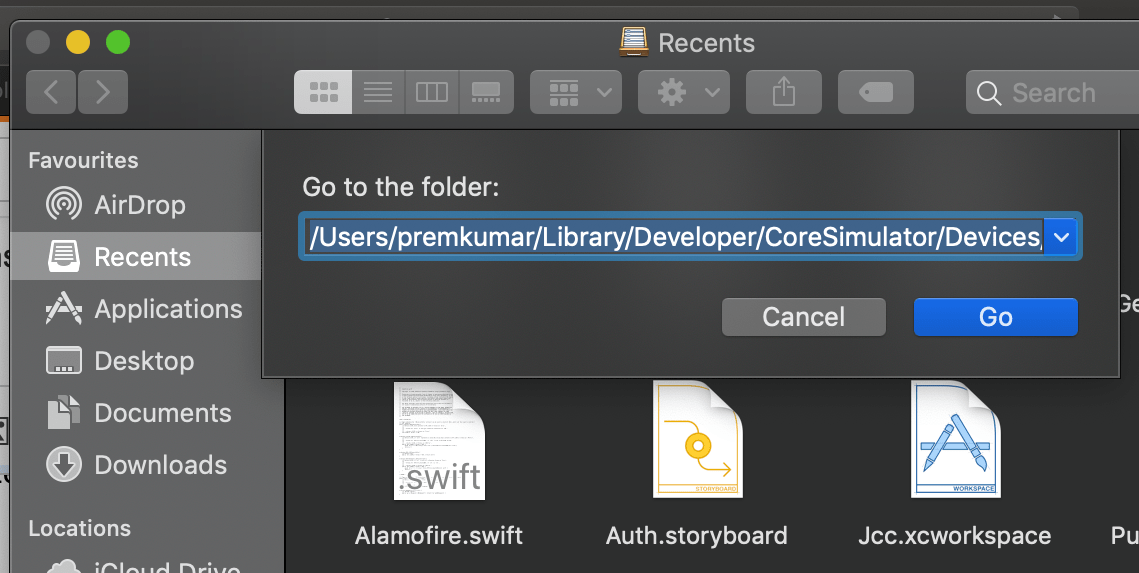
Task: Click the Recents proxy icon in title bar
Action: click(x=633, y=42)
